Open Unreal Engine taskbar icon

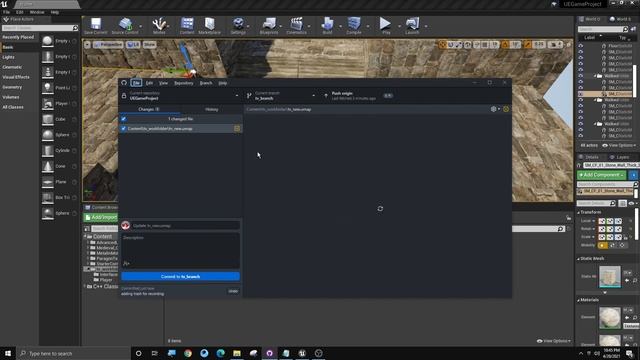click(x=302, y=353)
